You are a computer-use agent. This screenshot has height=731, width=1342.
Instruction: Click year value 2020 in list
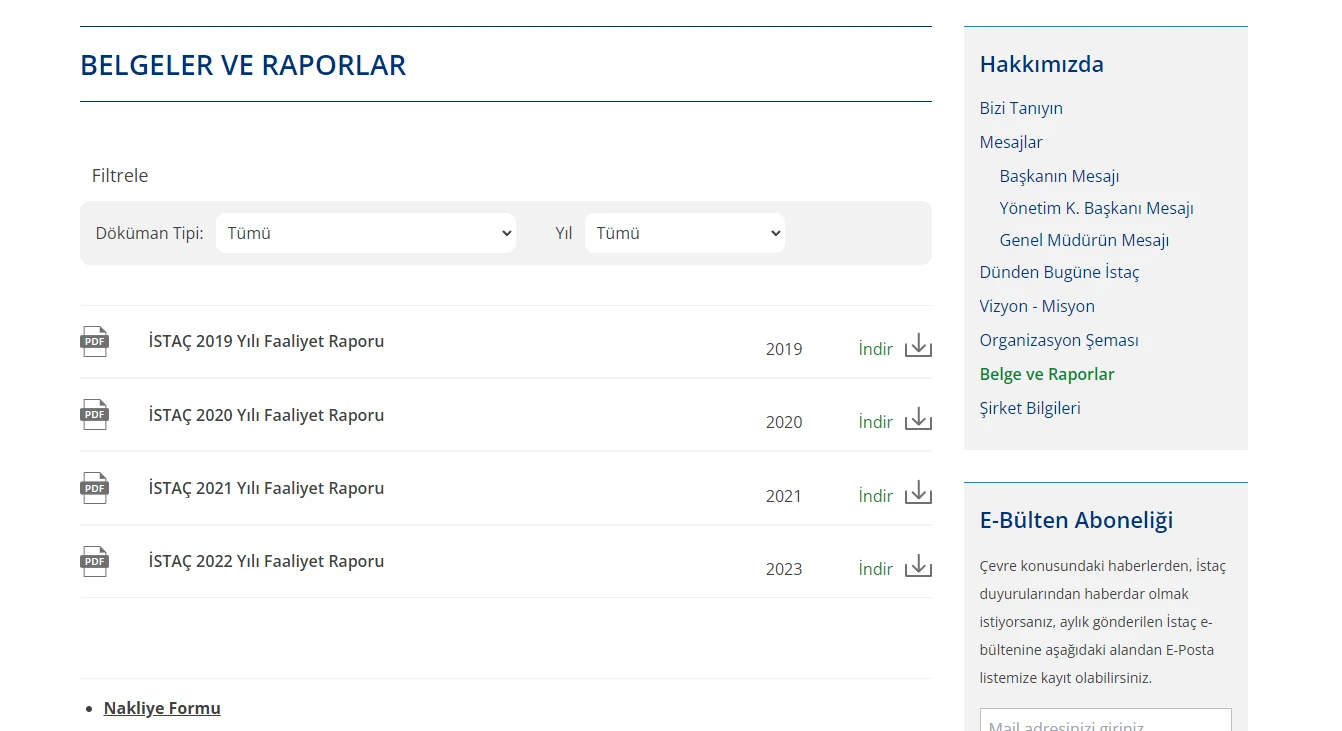click(784, 422)
